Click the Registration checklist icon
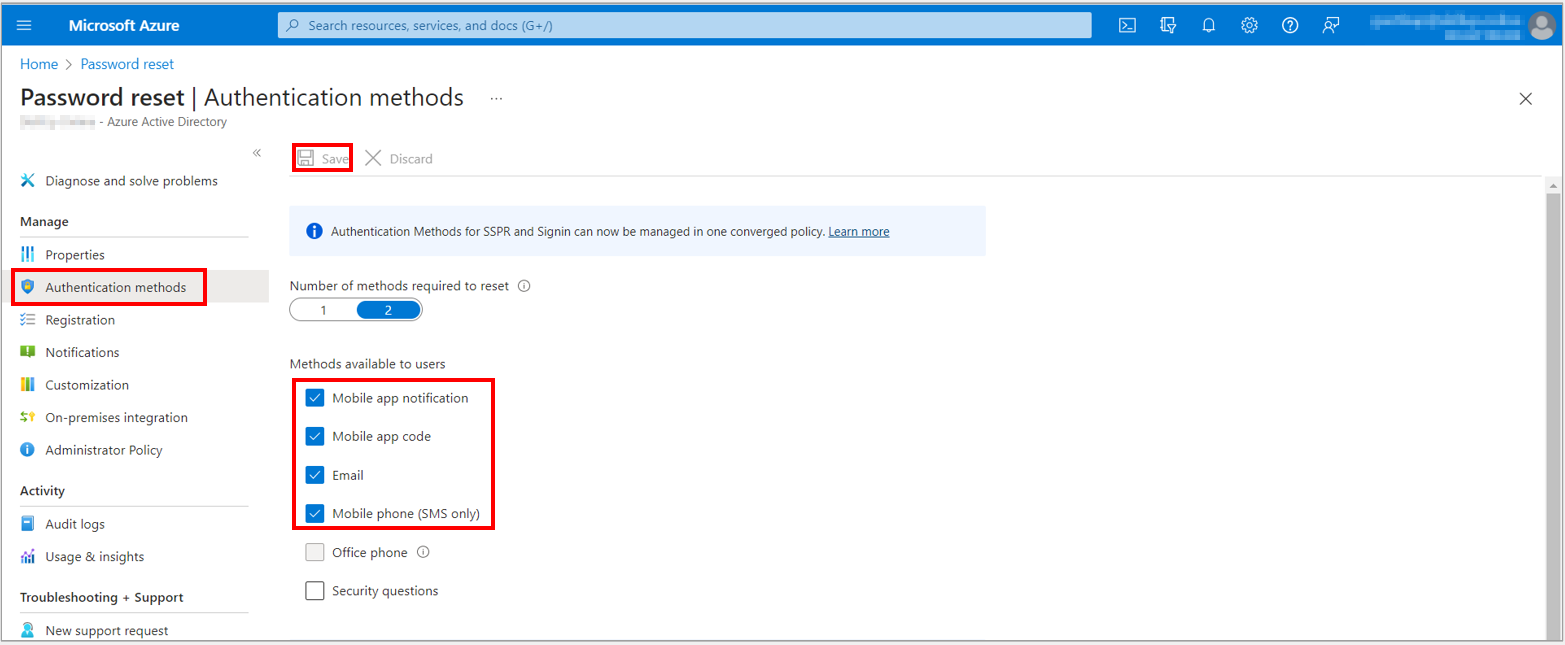 point(28,320)
